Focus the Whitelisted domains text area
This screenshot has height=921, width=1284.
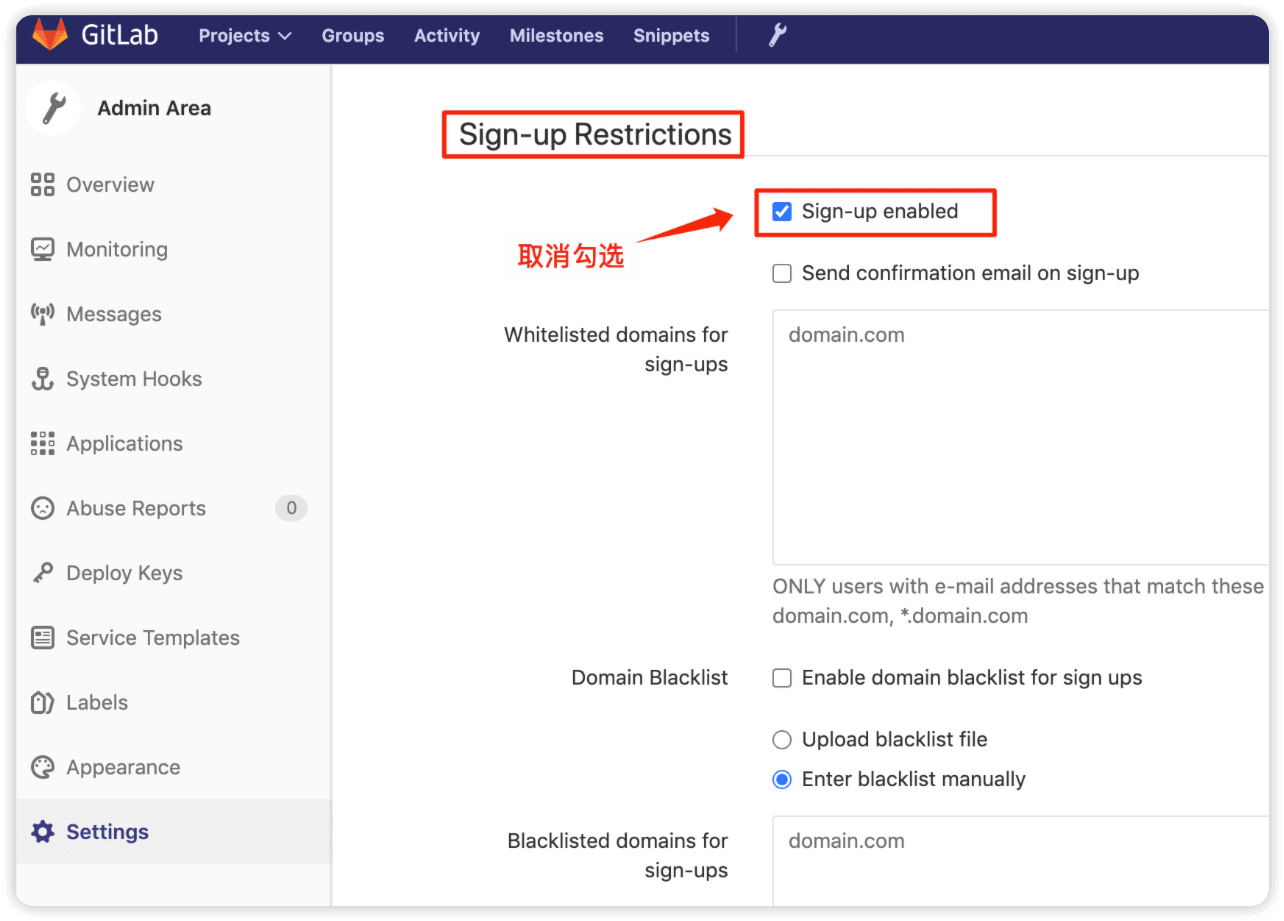pos(1021,437)
